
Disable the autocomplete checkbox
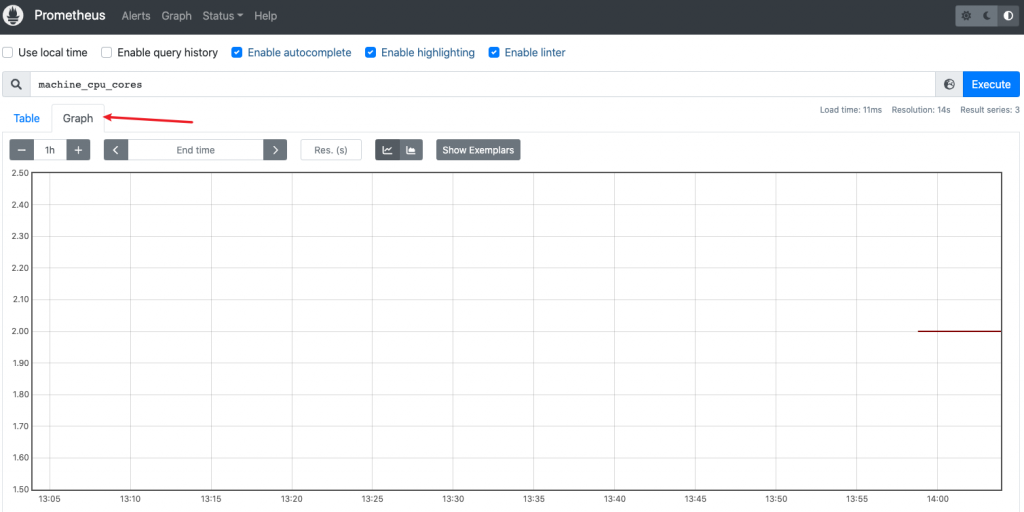click(x=237, y=52)
